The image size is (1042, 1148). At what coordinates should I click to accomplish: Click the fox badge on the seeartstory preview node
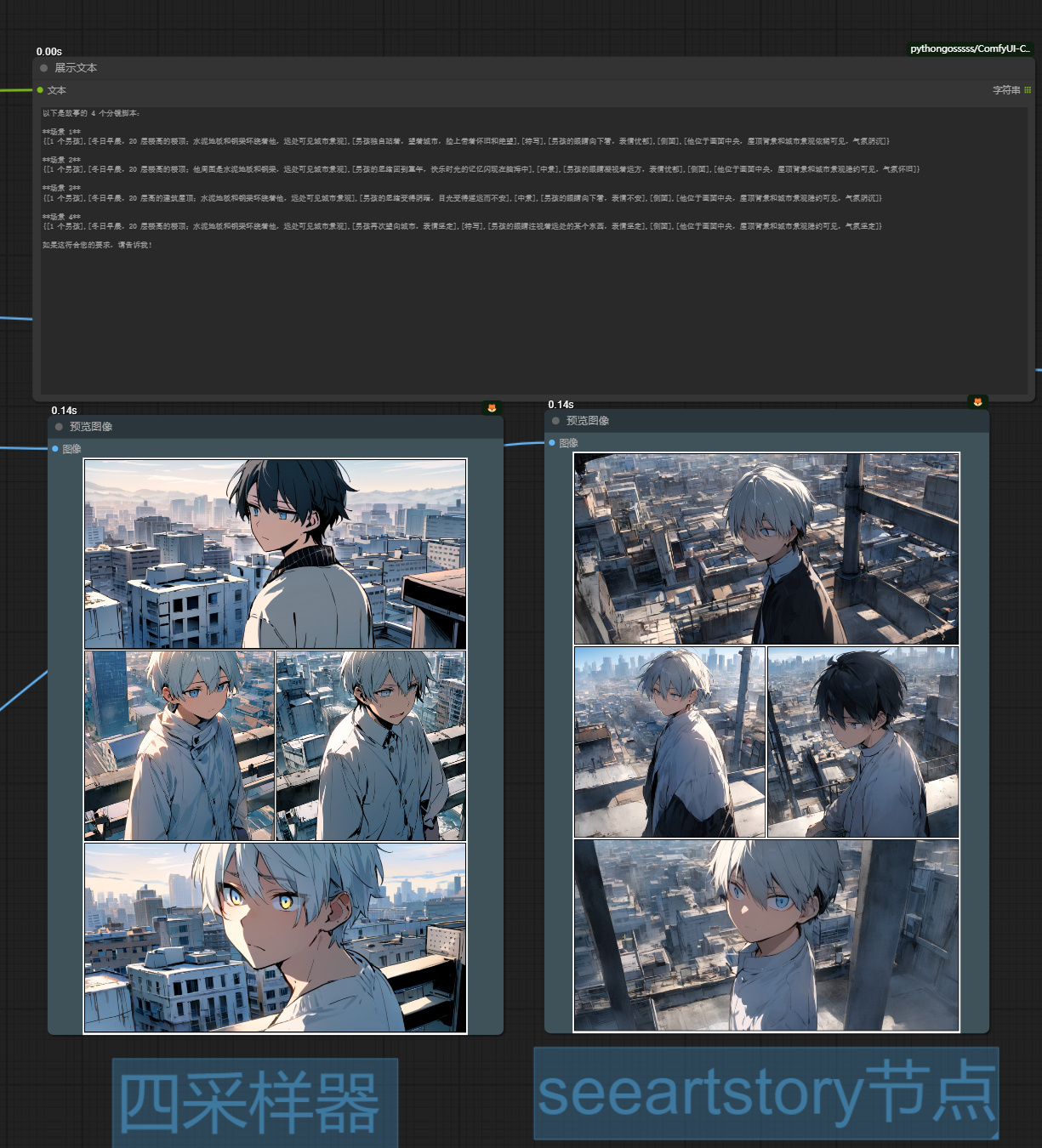977,402
